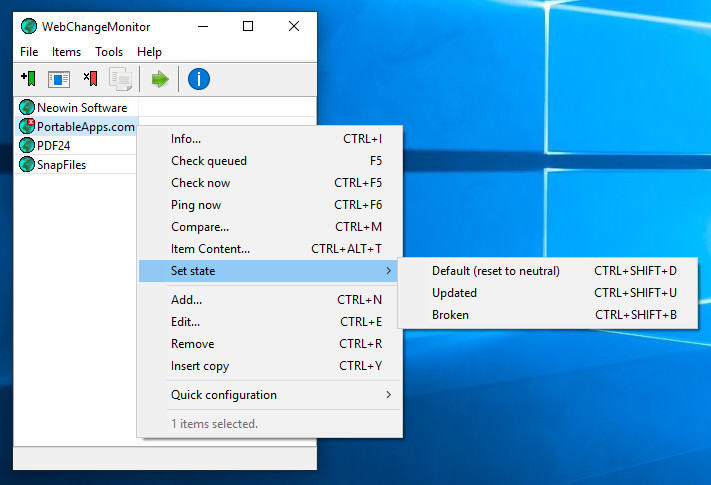Click the globe icon beside Neowin Software

pyautogui.click(x=27, y=108)
